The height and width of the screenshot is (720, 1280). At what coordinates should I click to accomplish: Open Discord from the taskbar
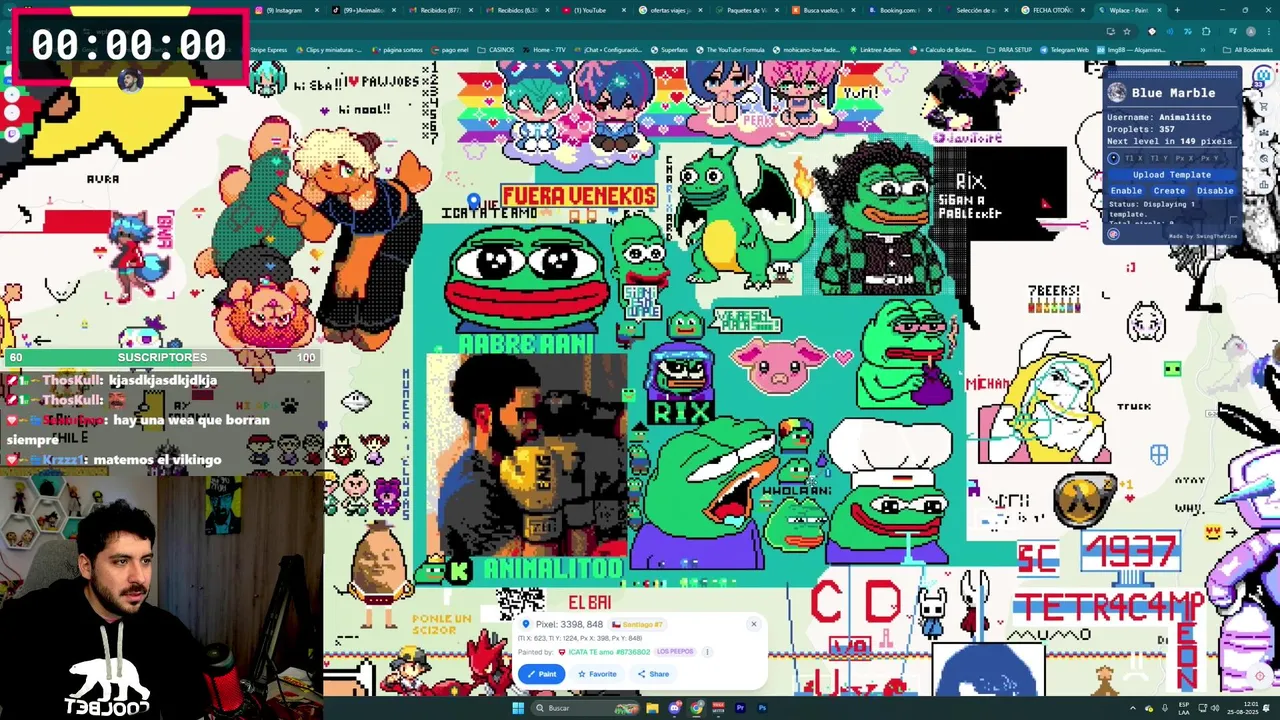pos(675,708)
